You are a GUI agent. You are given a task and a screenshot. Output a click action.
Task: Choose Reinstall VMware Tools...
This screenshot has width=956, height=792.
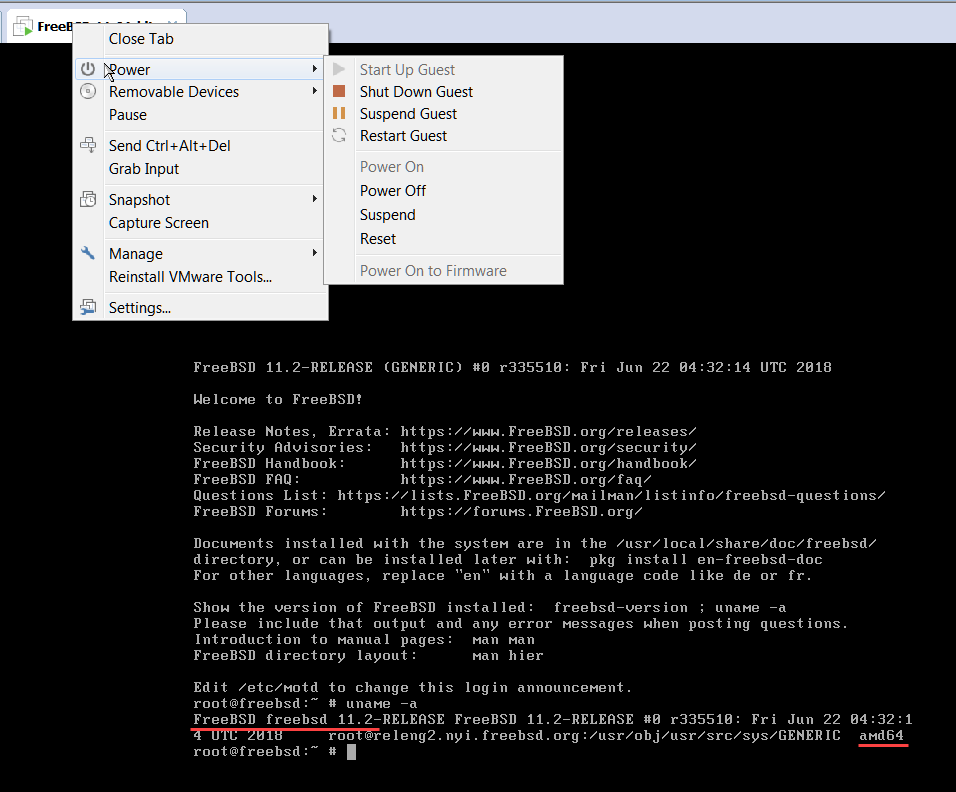(x=190, y=277)
